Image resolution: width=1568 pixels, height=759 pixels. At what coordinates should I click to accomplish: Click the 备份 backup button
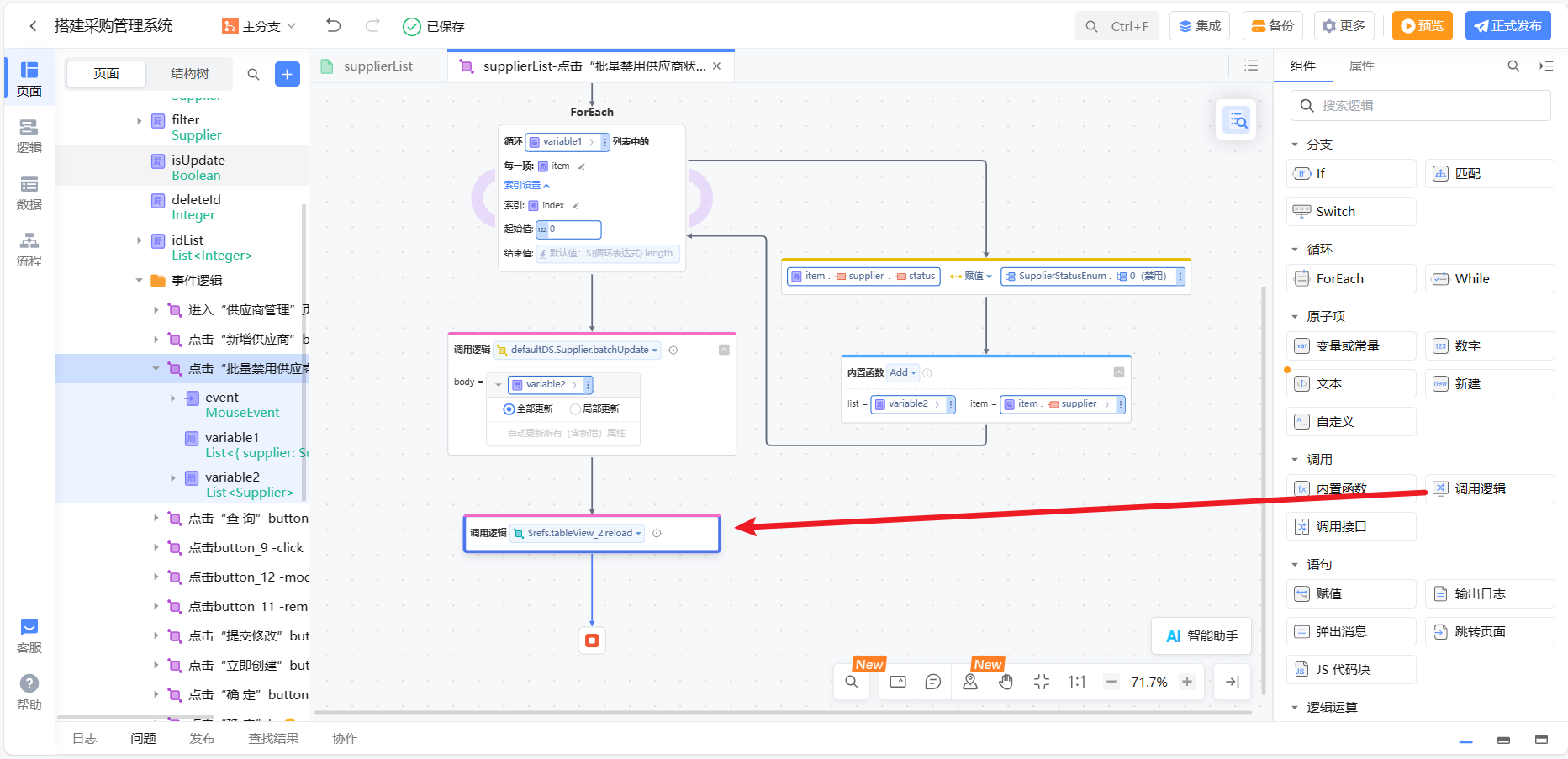tap(1273, 26)
